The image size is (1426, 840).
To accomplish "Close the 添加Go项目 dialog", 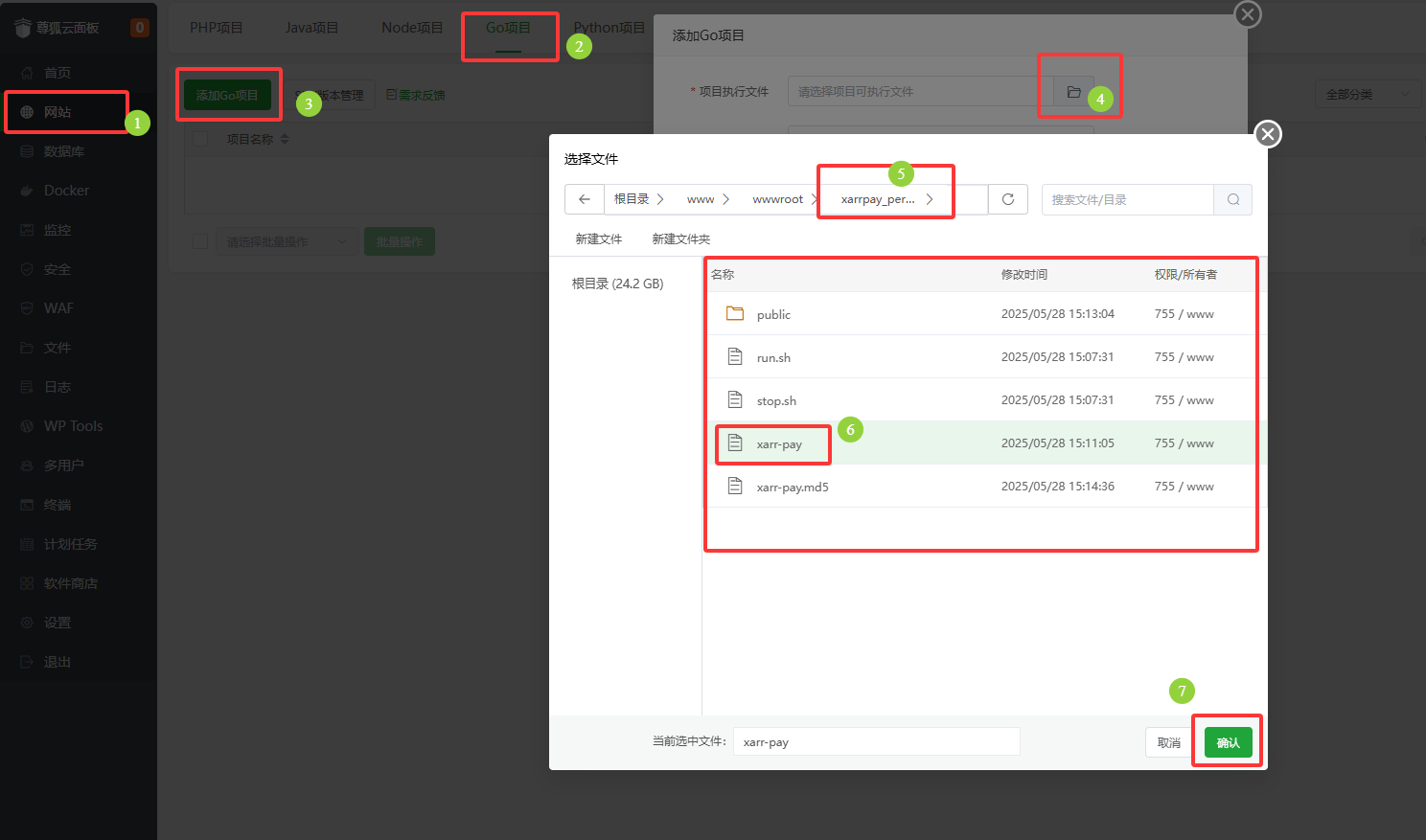I will click(x=1248, y=14).
